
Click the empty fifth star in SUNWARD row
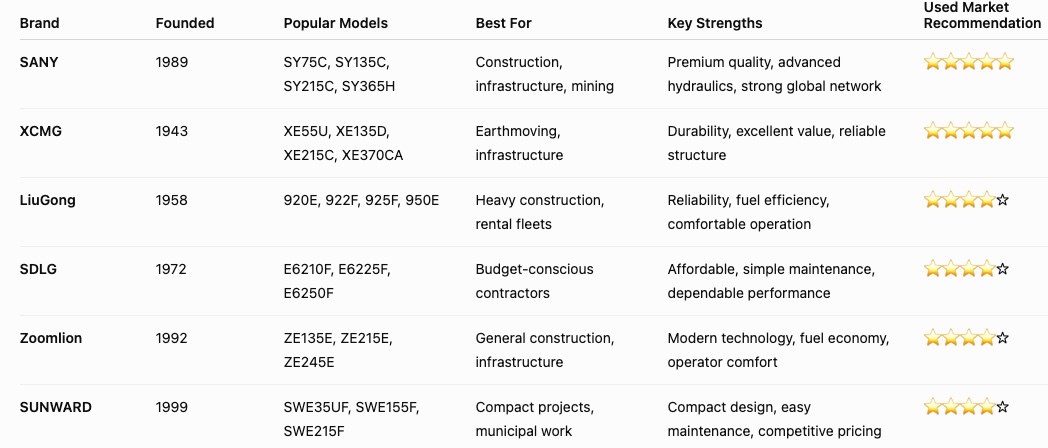tap(1003, 407)
